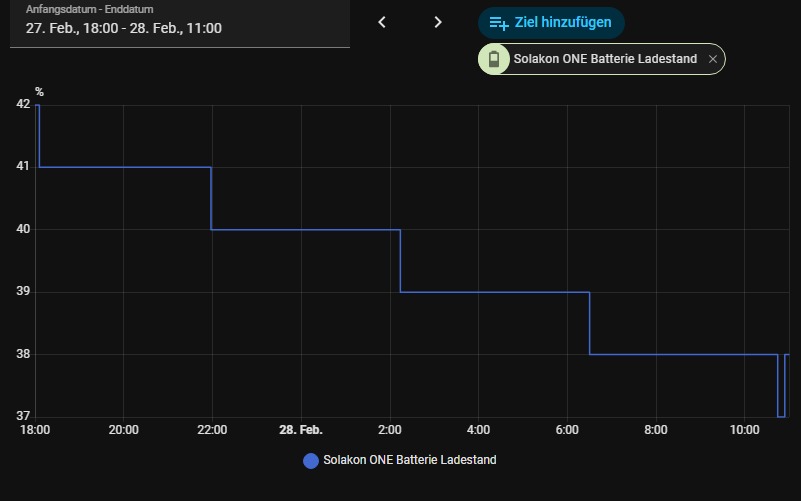Click the Ziel hinzufügen button
This screenshot has height=501, width=801.
click(551, 23)
